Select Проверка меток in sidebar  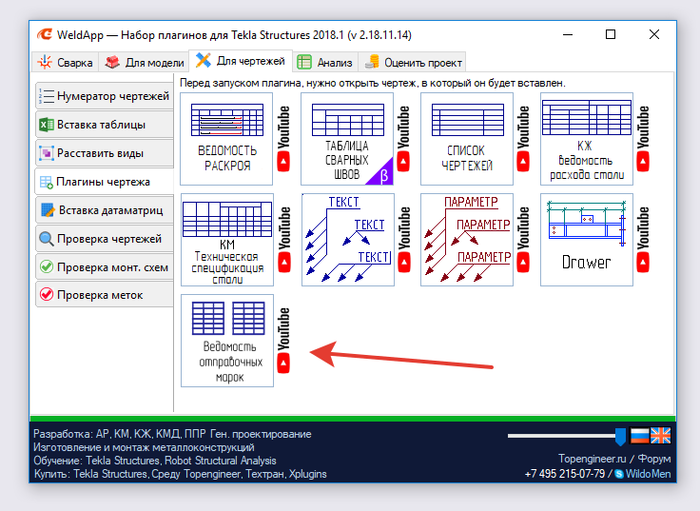tap(104, 295)
